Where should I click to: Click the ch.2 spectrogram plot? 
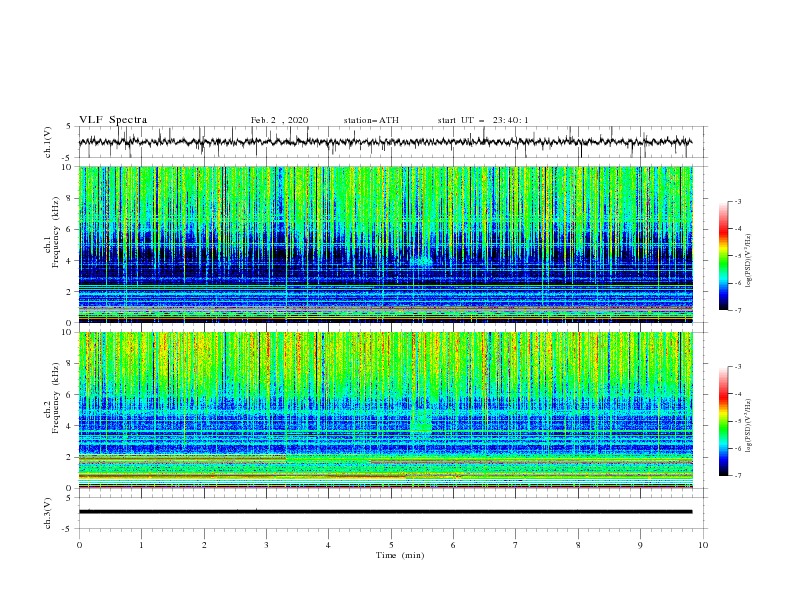[x=385, y=410]
